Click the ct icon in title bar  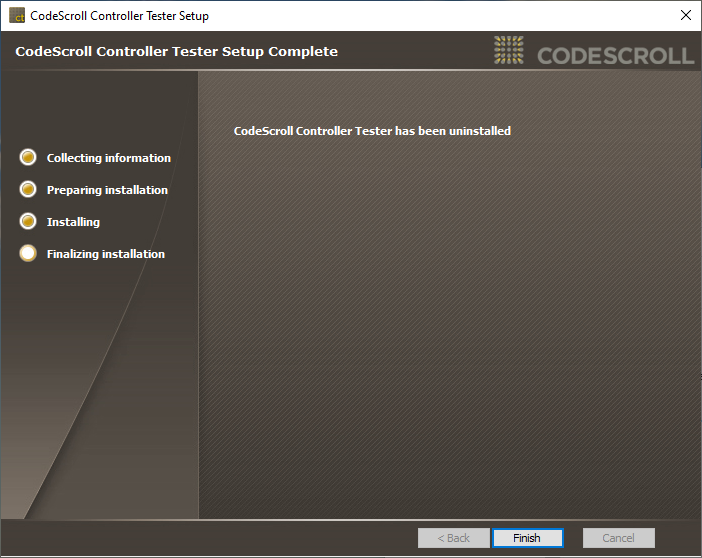pyautogui.click(x=17, y=15)
